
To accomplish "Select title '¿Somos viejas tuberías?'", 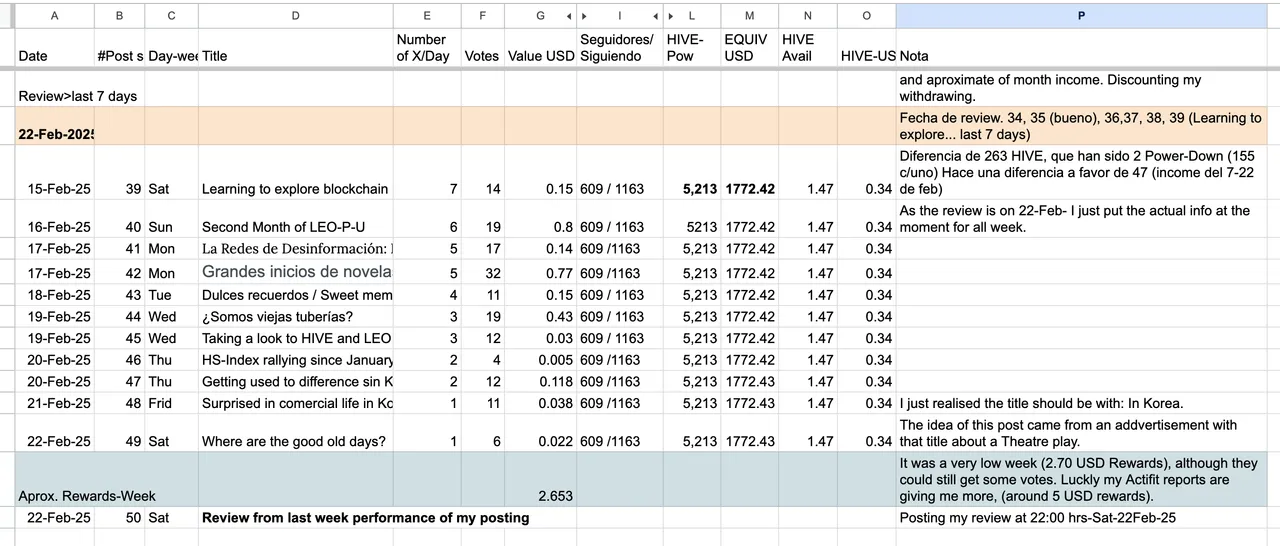I will (x=295, y=316).
